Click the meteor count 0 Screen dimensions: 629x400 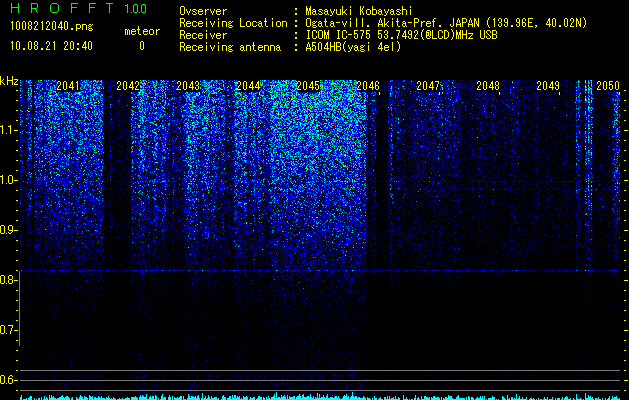142,46
